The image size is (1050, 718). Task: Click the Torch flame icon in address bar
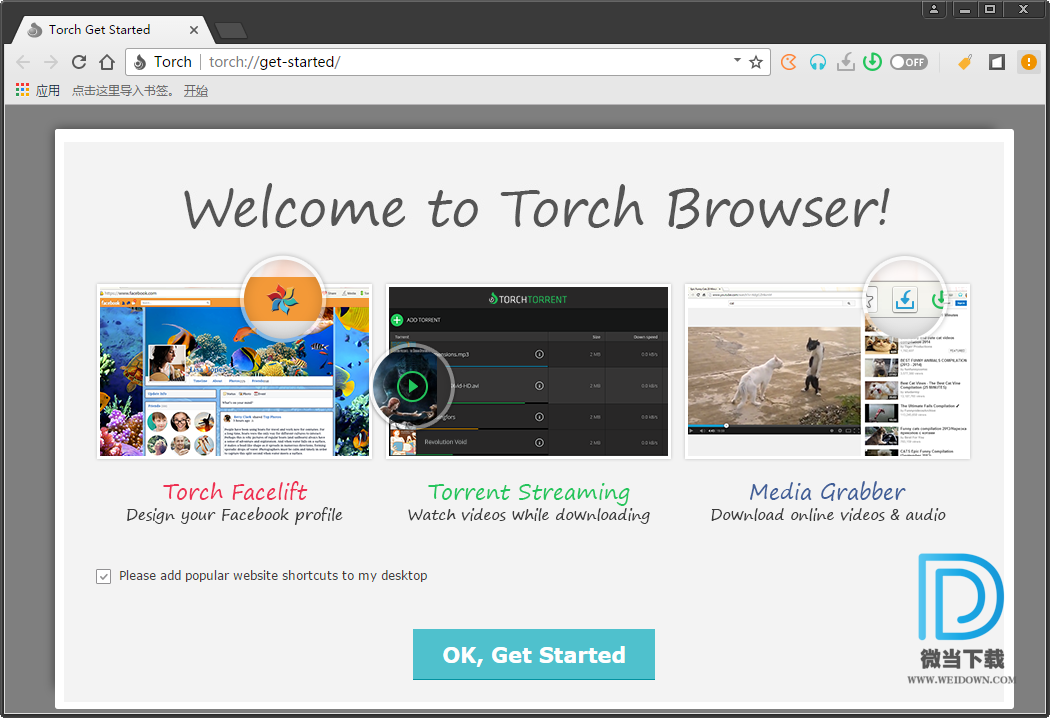click(x=140, y=62)
